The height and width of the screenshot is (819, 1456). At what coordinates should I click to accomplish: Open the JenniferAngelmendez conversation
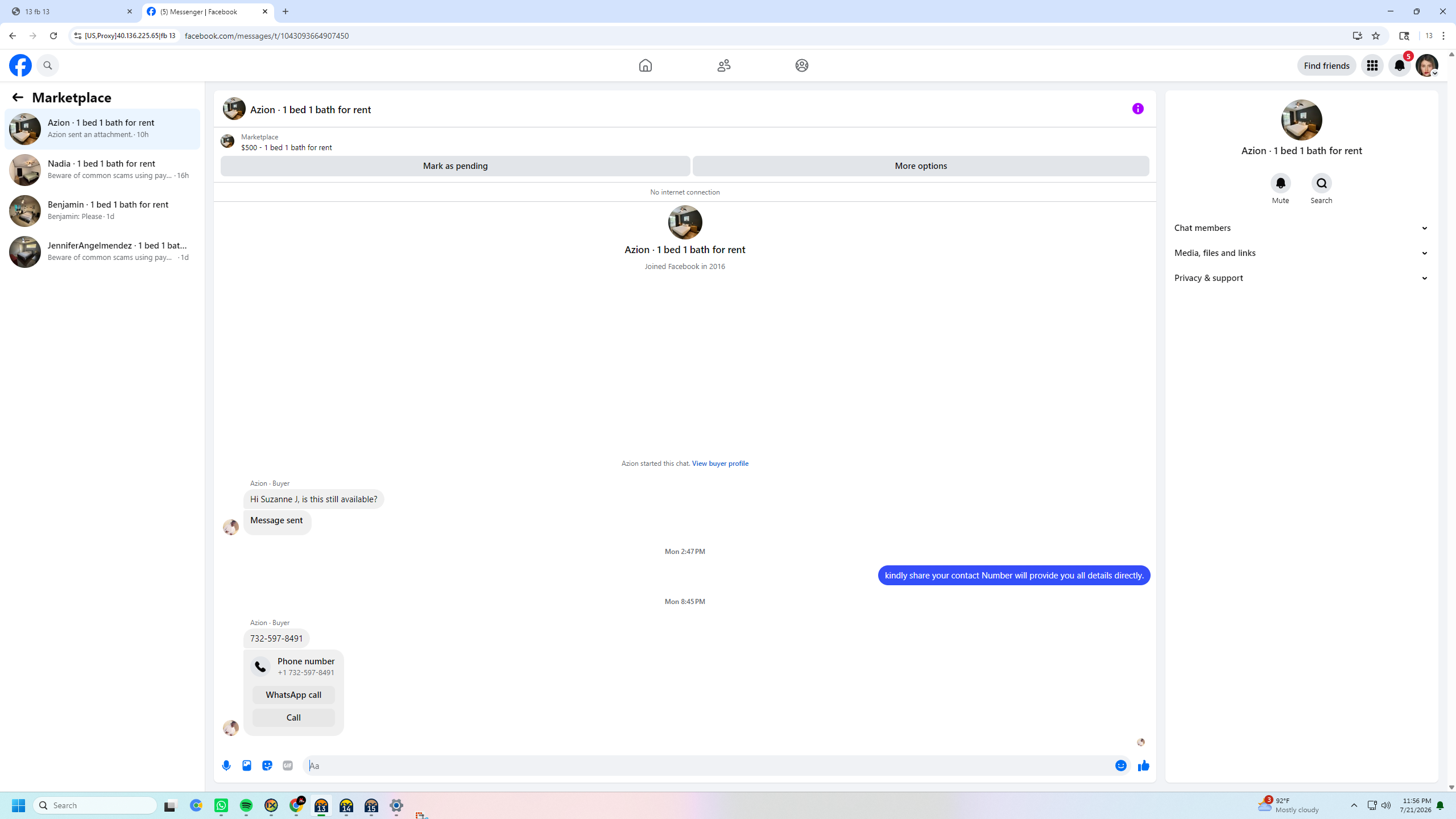[102, 252]
